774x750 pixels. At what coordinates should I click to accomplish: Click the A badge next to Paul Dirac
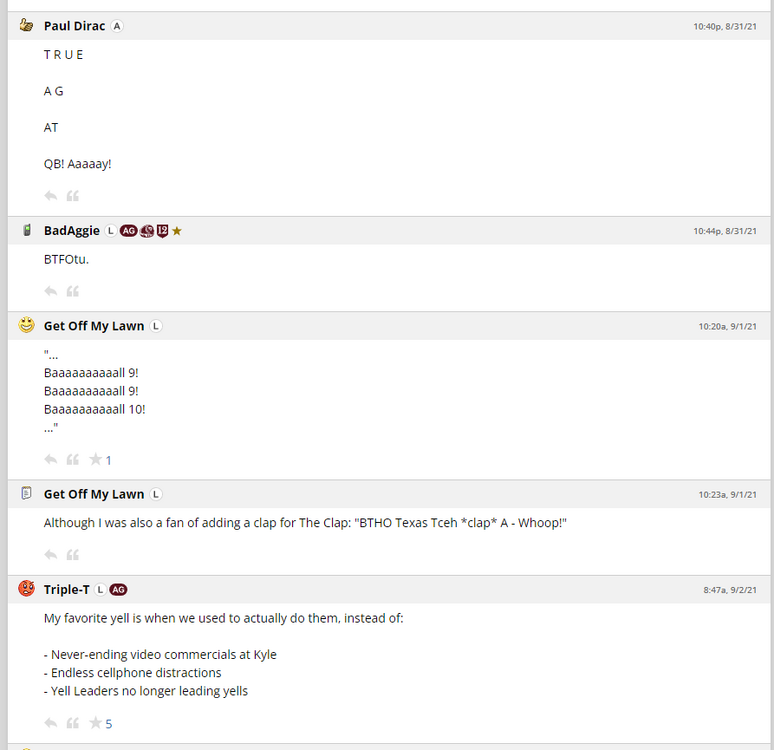click(x=117, y=26)
